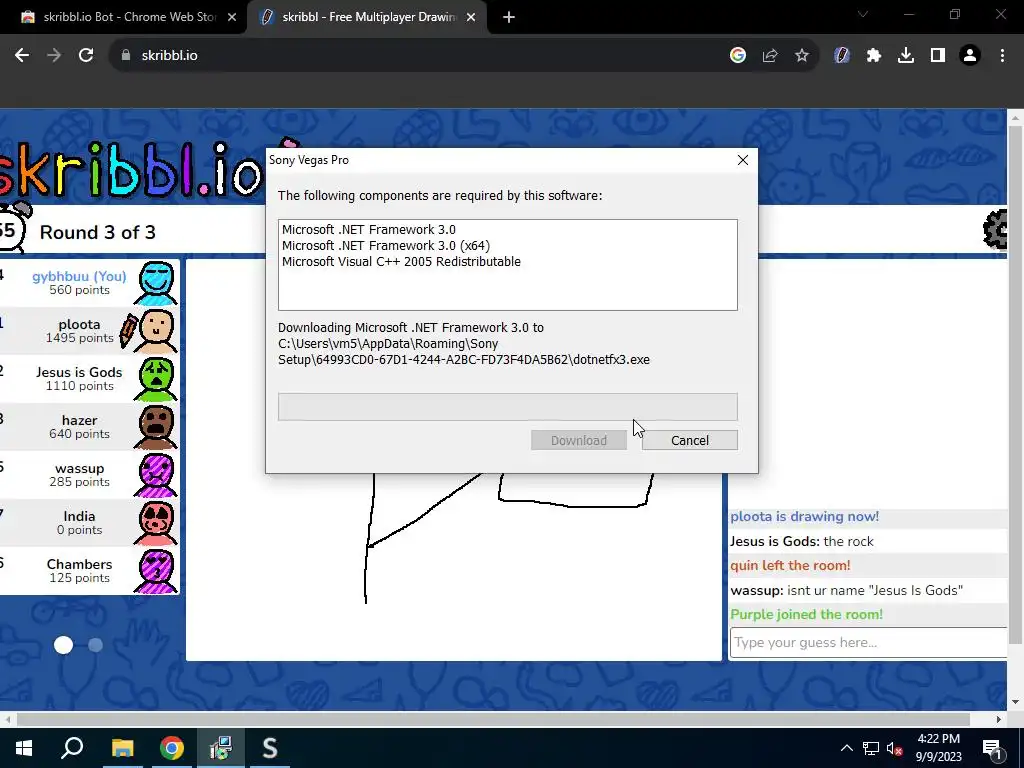Click the Cancel button in Sony Vegas dialog

tap(690, 440)
